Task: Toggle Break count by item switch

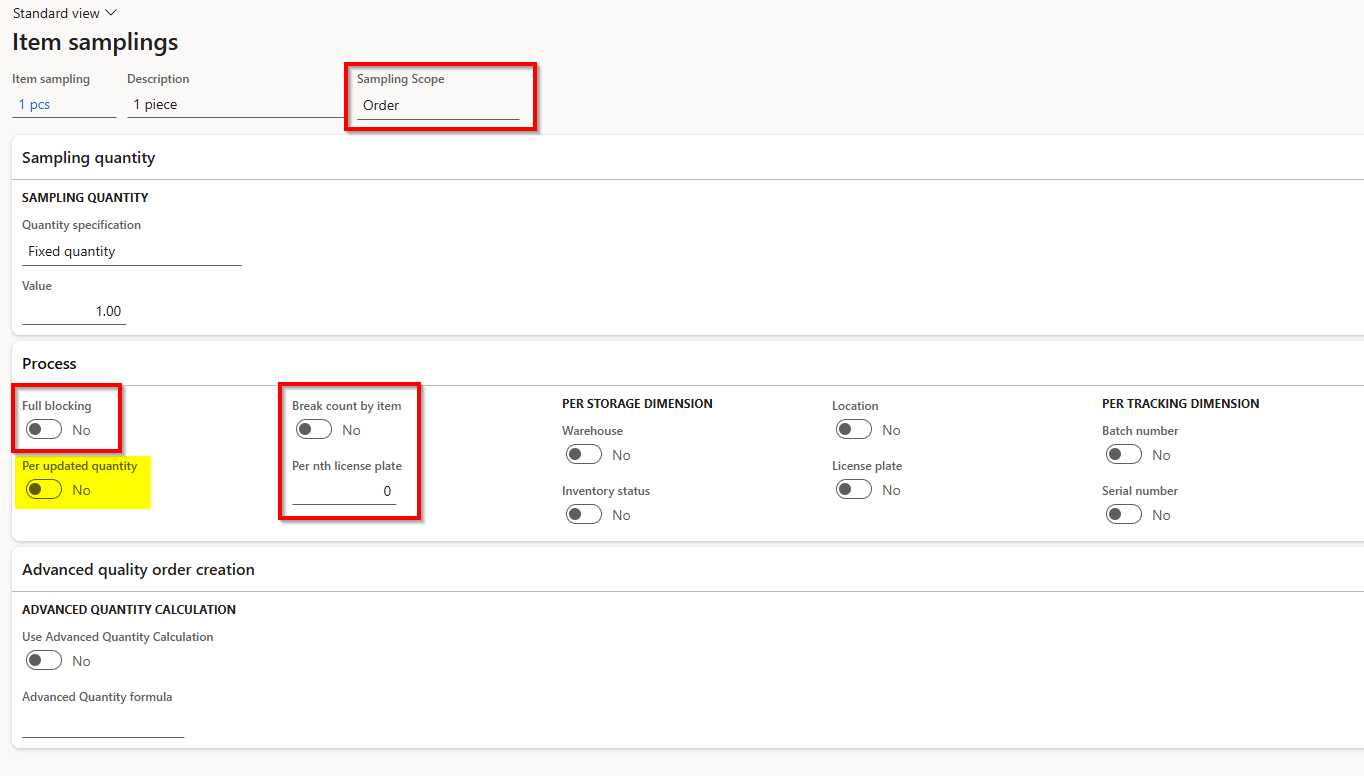Action: coord(314,430)
